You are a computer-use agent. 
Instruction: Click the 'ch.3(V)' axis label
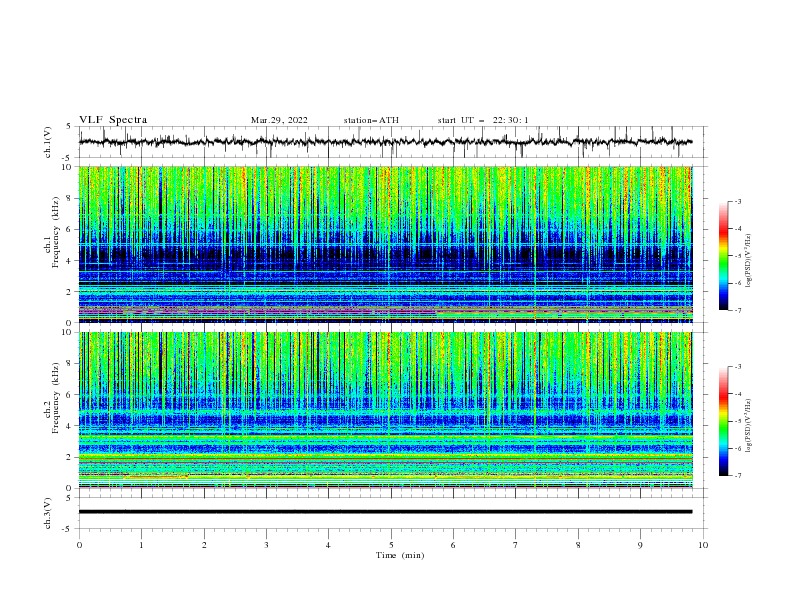click(x=48, y=513)
